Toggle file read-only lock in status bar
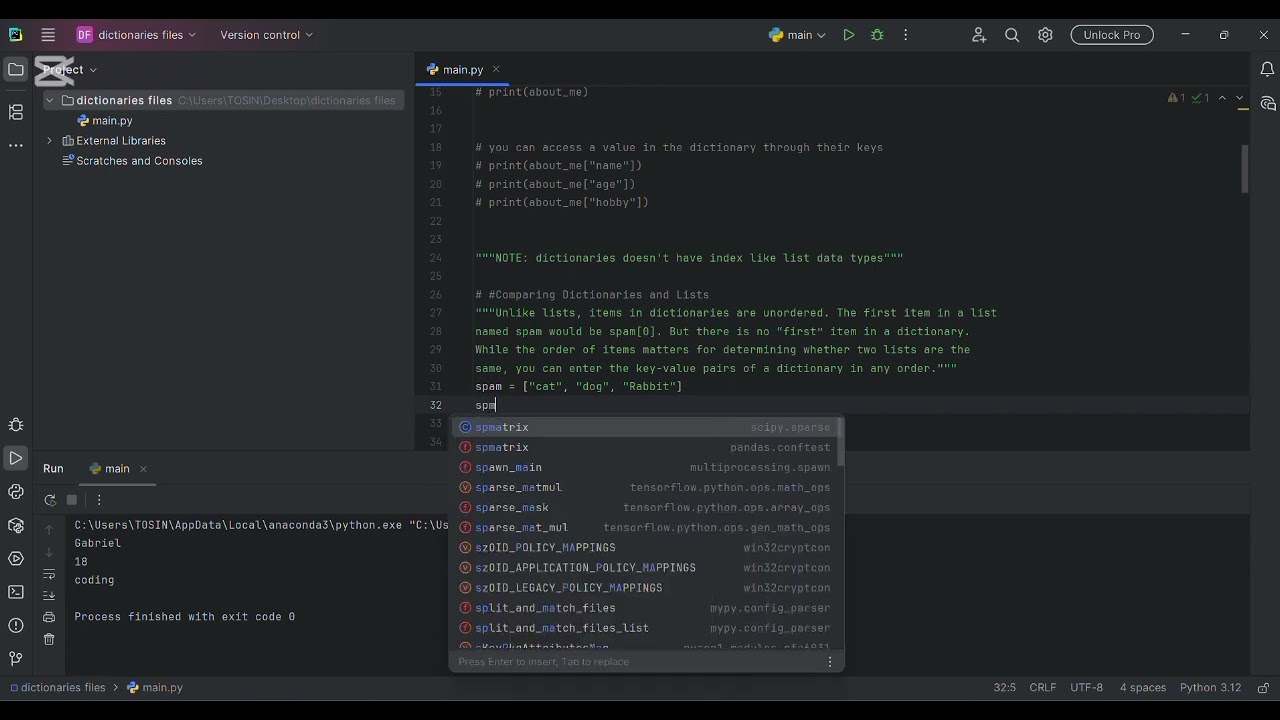Screen dimensions: 1280x720 [1263, 688]
